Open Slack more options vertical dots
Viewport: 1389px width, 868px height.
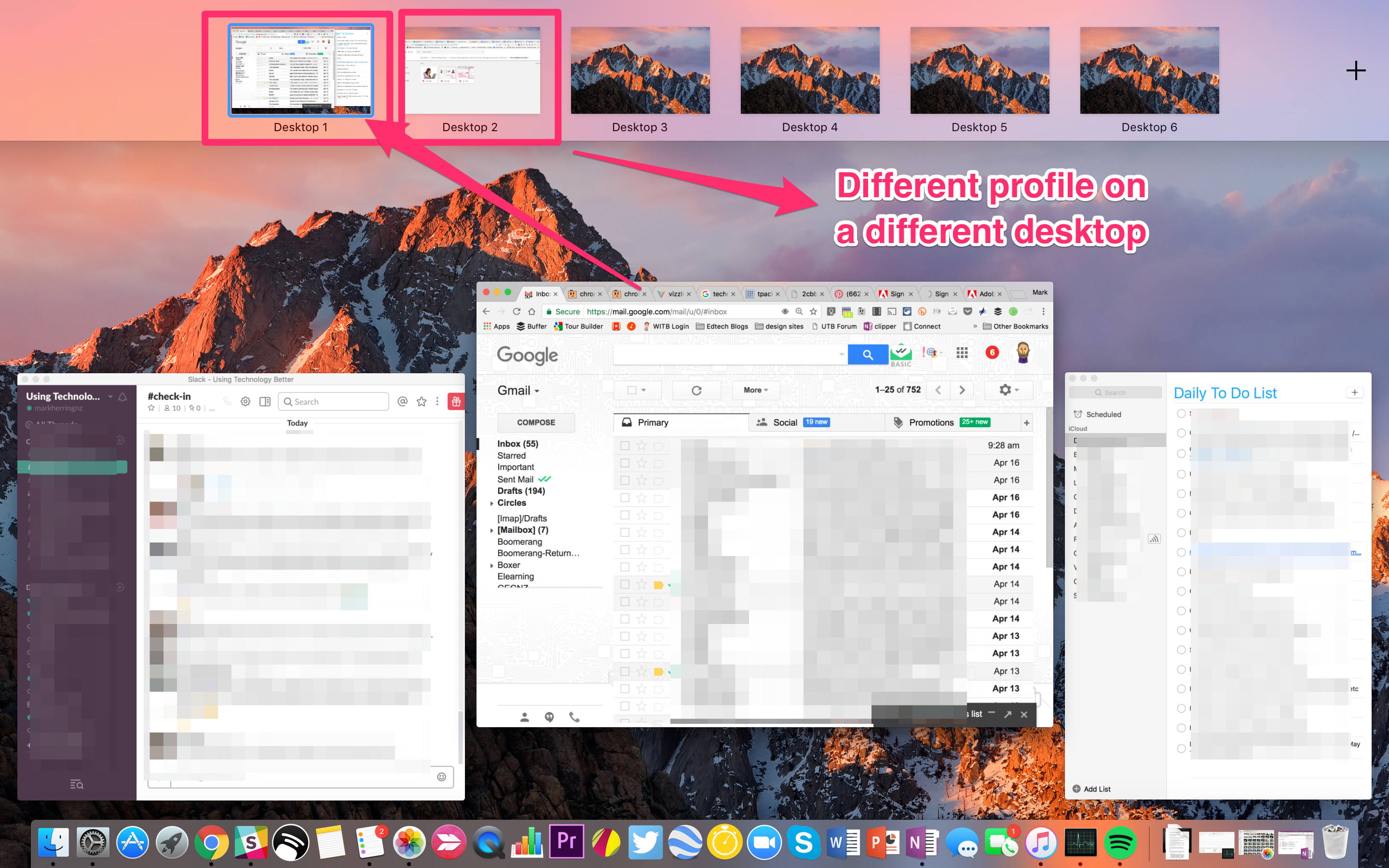click(437, 402)
